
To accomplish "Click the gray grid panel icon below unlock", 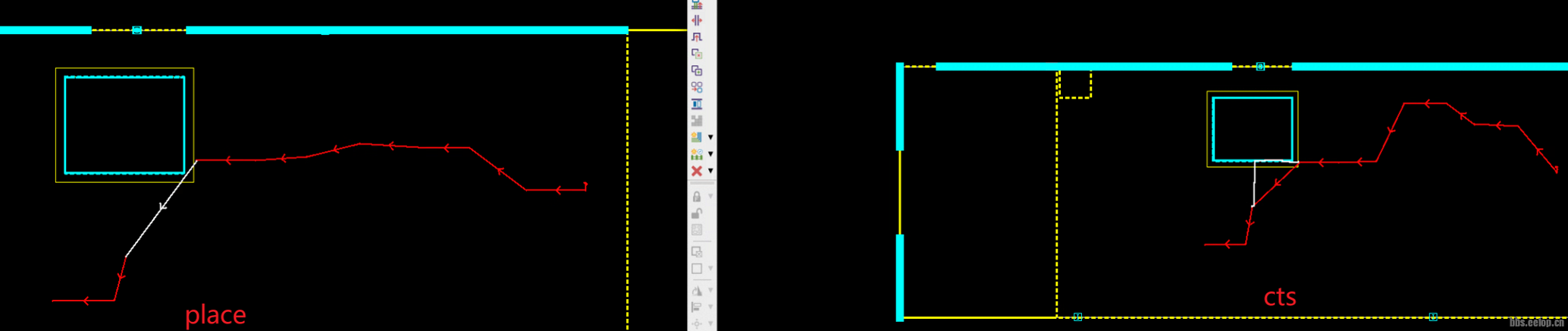I will pos(697,229).
